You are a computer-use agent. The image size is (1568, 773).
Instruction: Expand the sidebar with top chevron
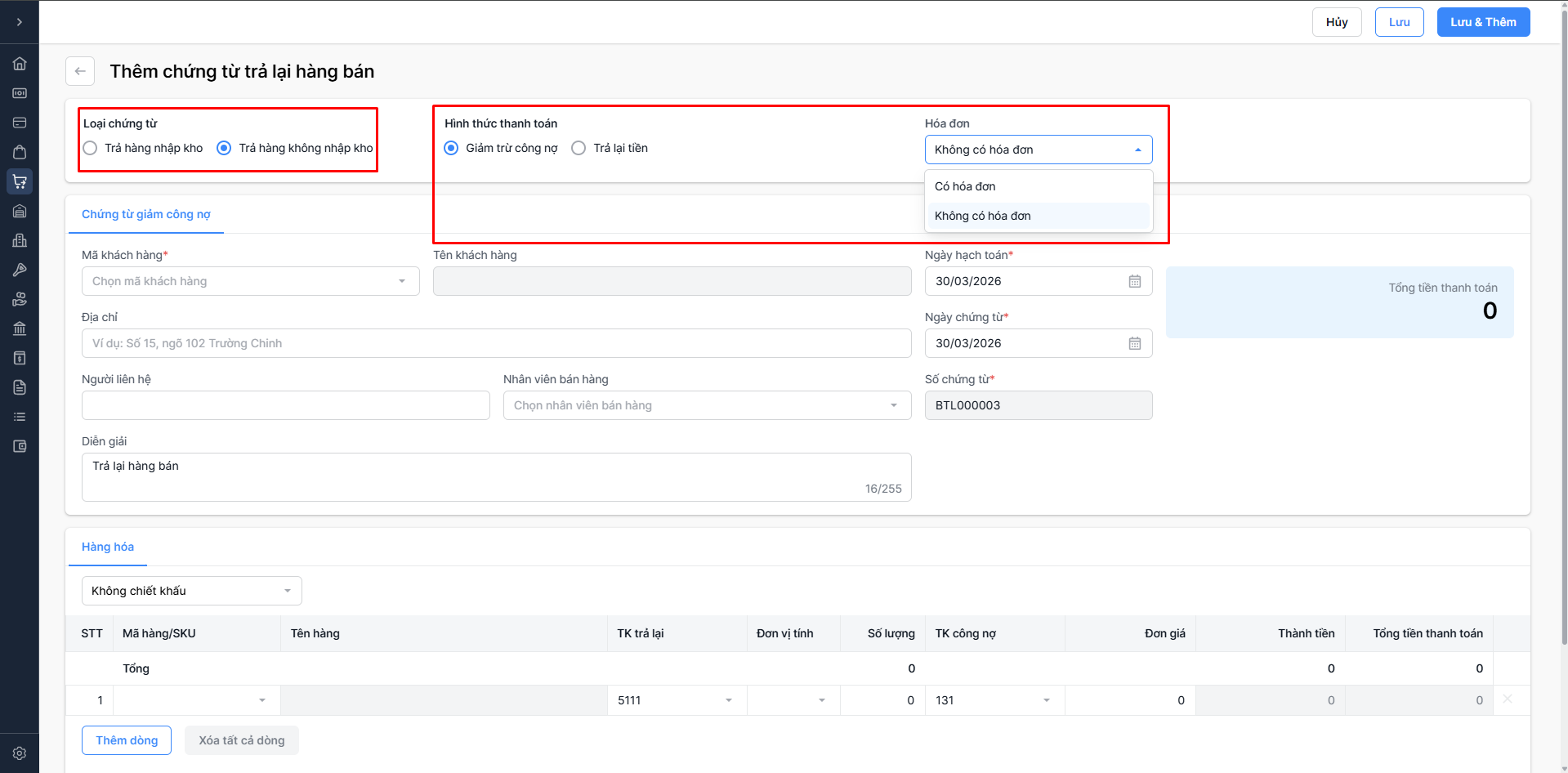pos(20,22)
